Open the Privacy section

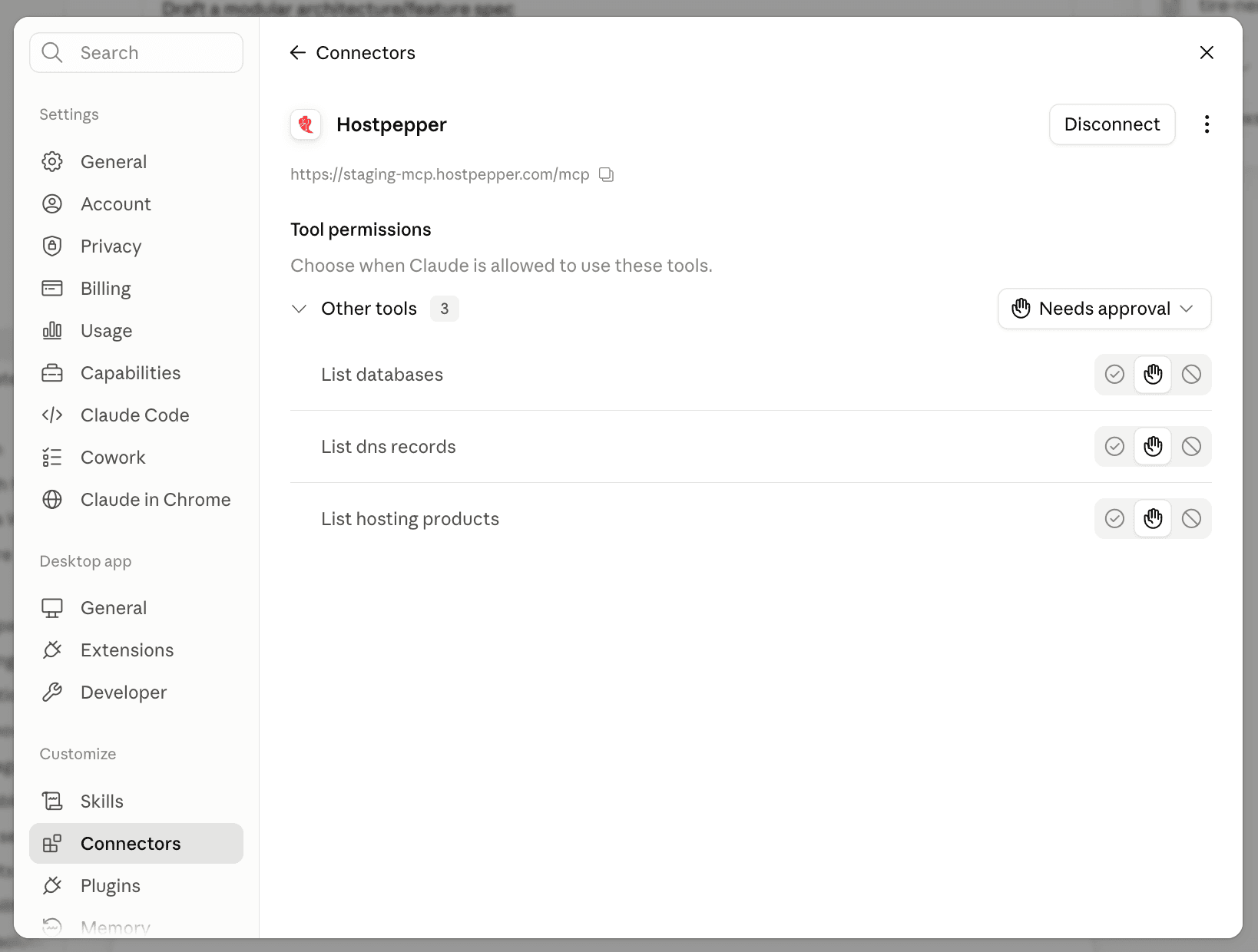pyautogui.click(x=137, y=246)
